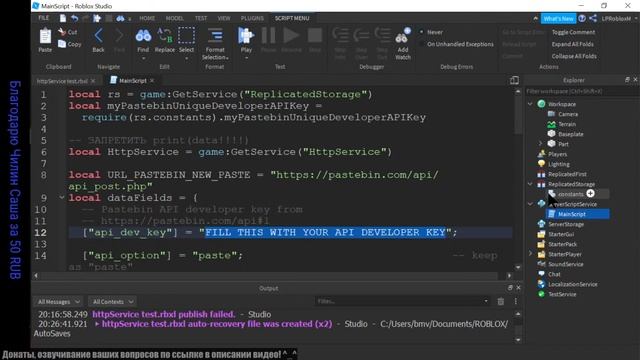This screenshot has width=640, height=360.
Task: Click the share icon near What's New
Action: [x=593, y=18]
